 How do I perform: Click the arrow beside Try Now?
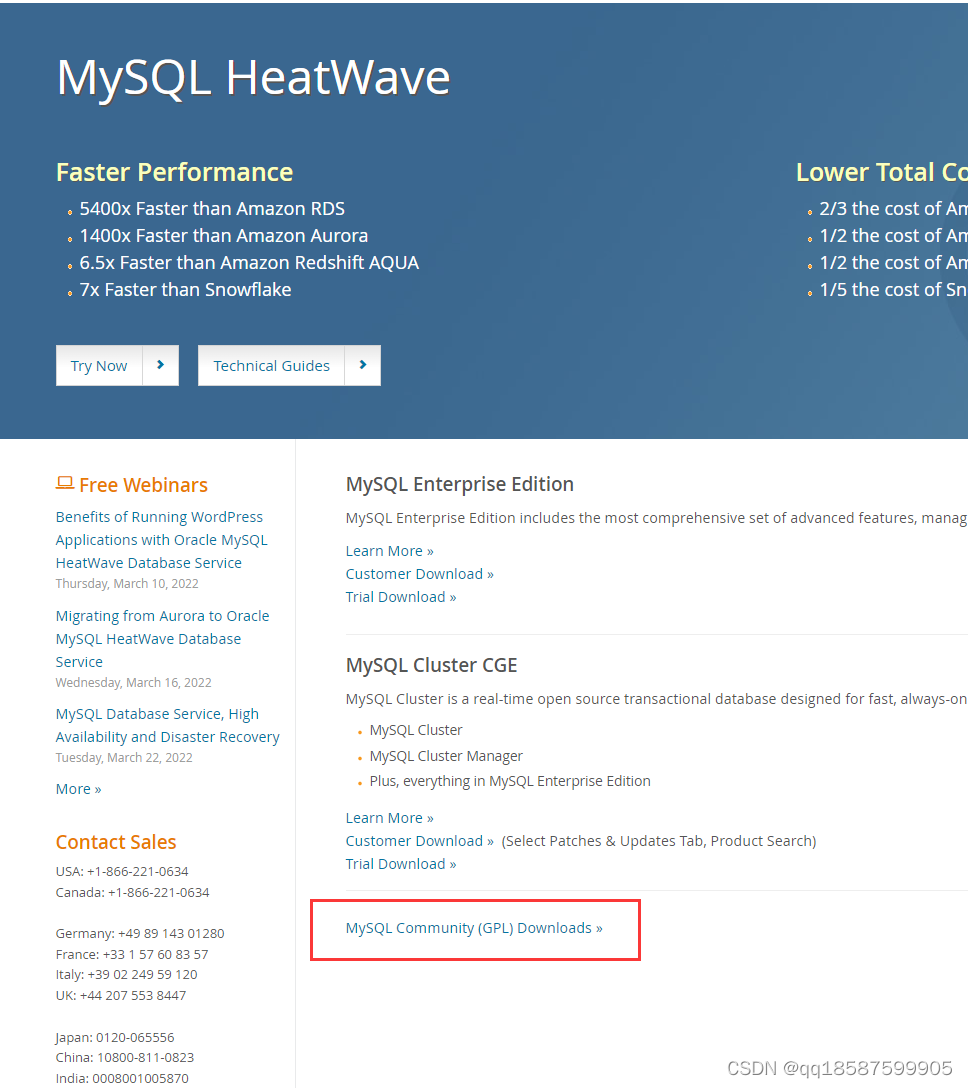[x=160, y=365]
